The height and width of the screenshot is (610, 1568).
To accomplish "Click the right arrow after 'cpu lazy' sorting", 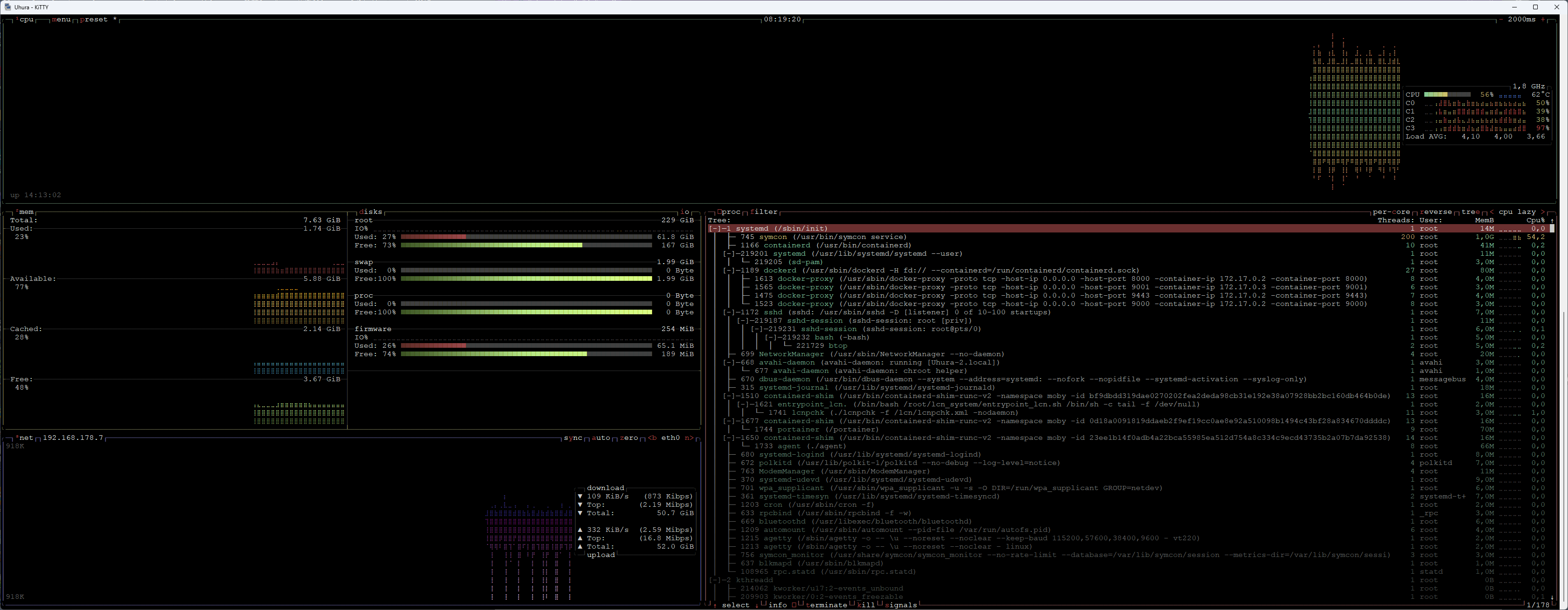I will (x=1542, y=212).
